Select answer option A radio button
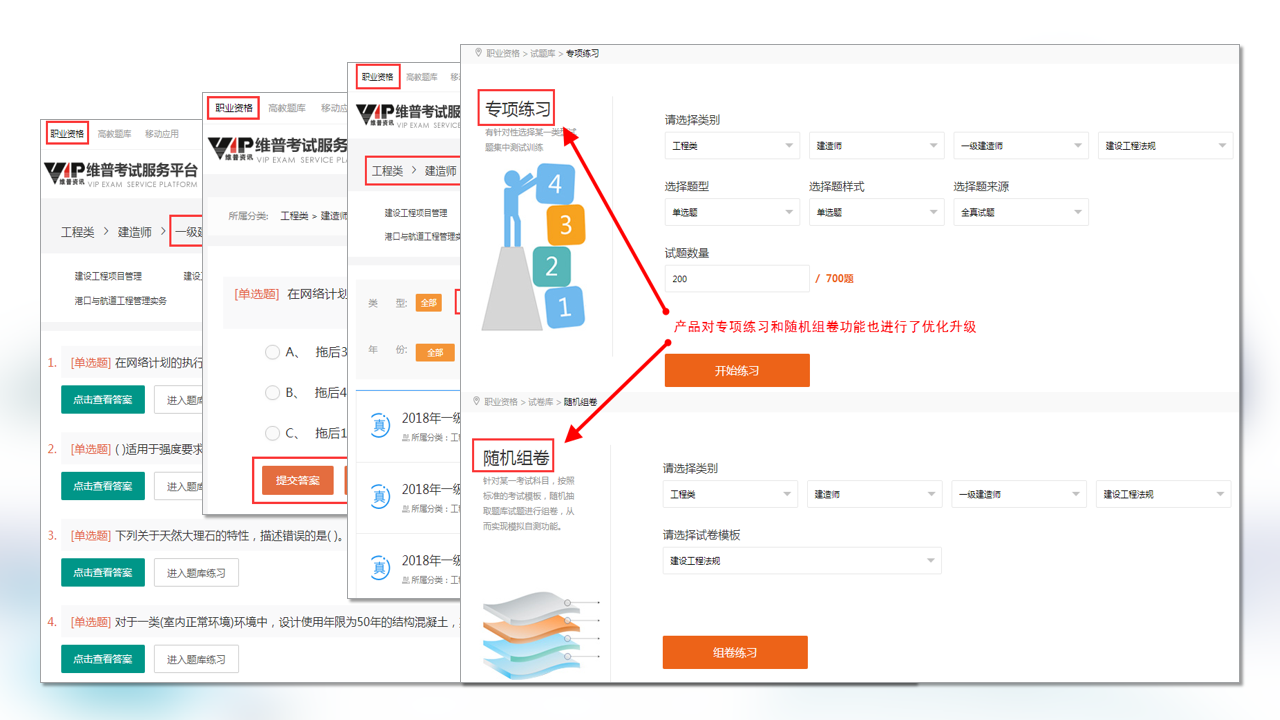 272,352
